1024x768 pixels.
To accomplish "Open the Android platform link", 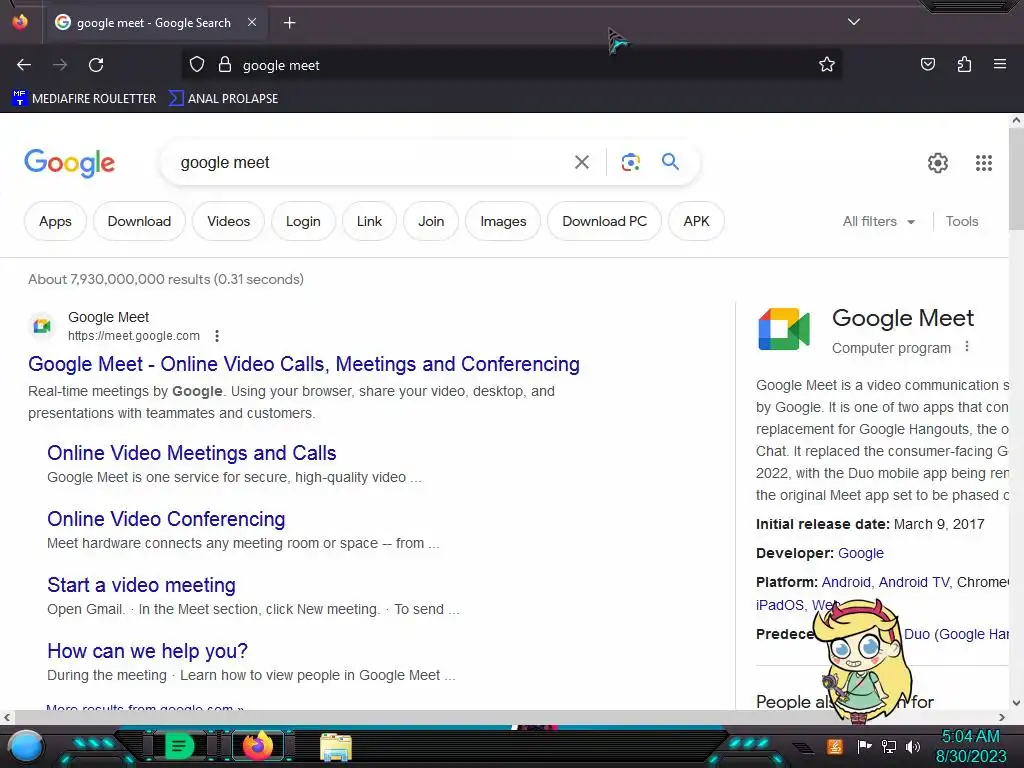I will (846, 582).
